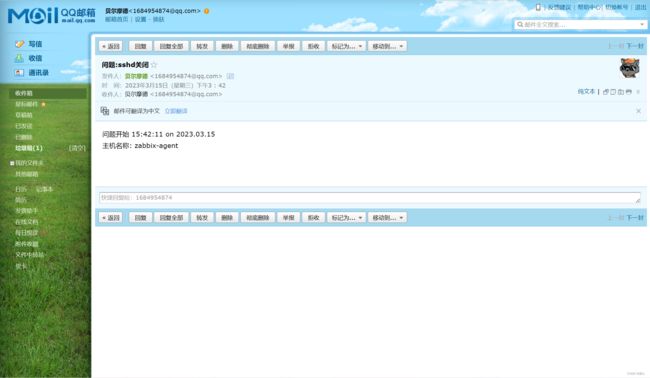Click 拒收 in the upper toolbar
650x378 pixels.
313,46
